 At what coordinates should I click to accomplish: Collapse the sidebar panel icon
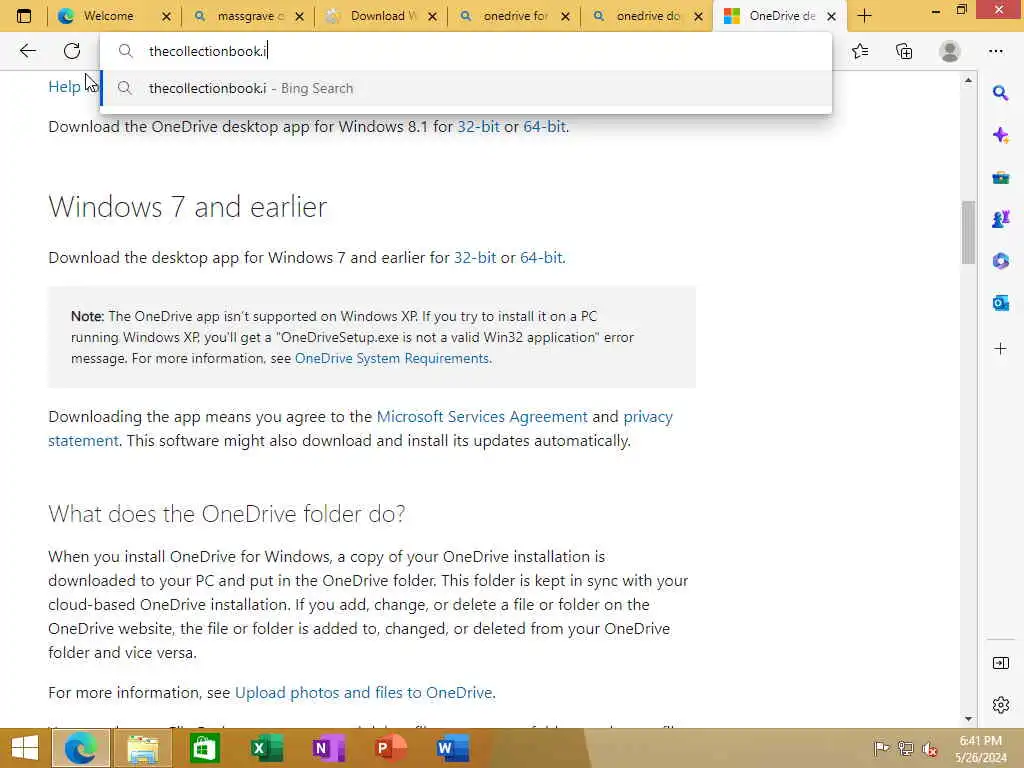[1000, 664]
